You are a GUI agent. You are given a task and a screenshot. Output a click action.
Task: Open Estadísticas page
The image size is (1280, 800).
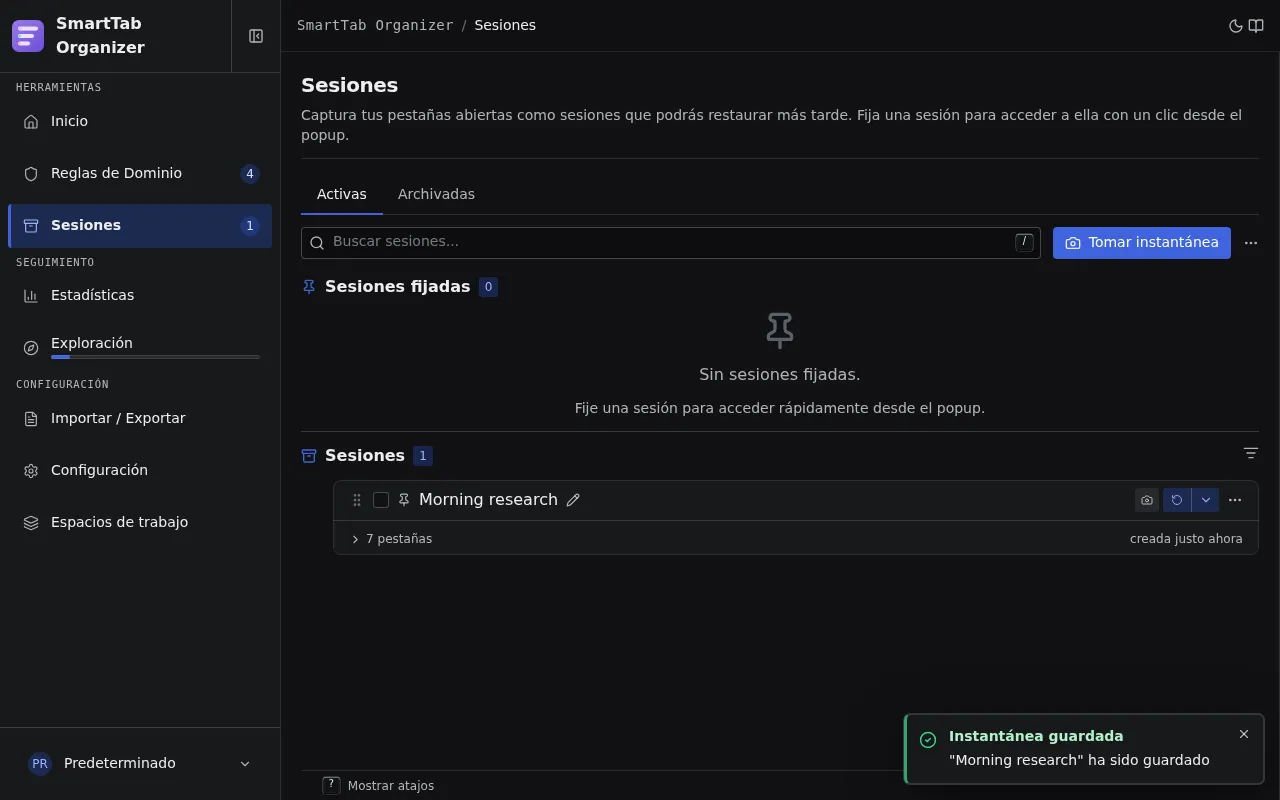(x=140, y=295)
